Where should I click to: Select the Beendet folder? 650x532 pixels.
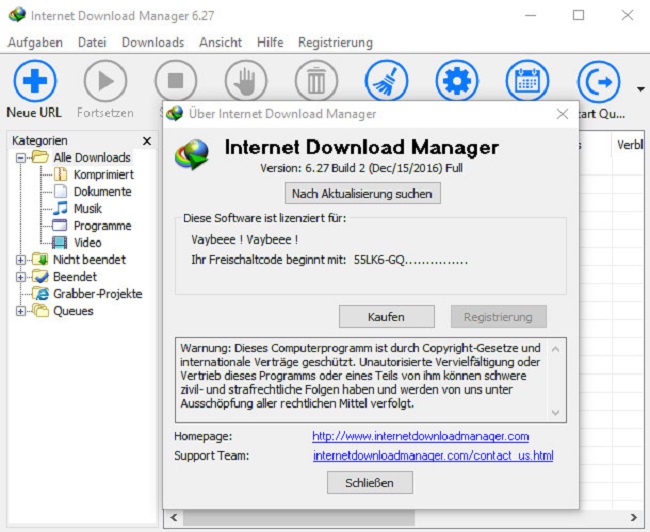point(75,277)
